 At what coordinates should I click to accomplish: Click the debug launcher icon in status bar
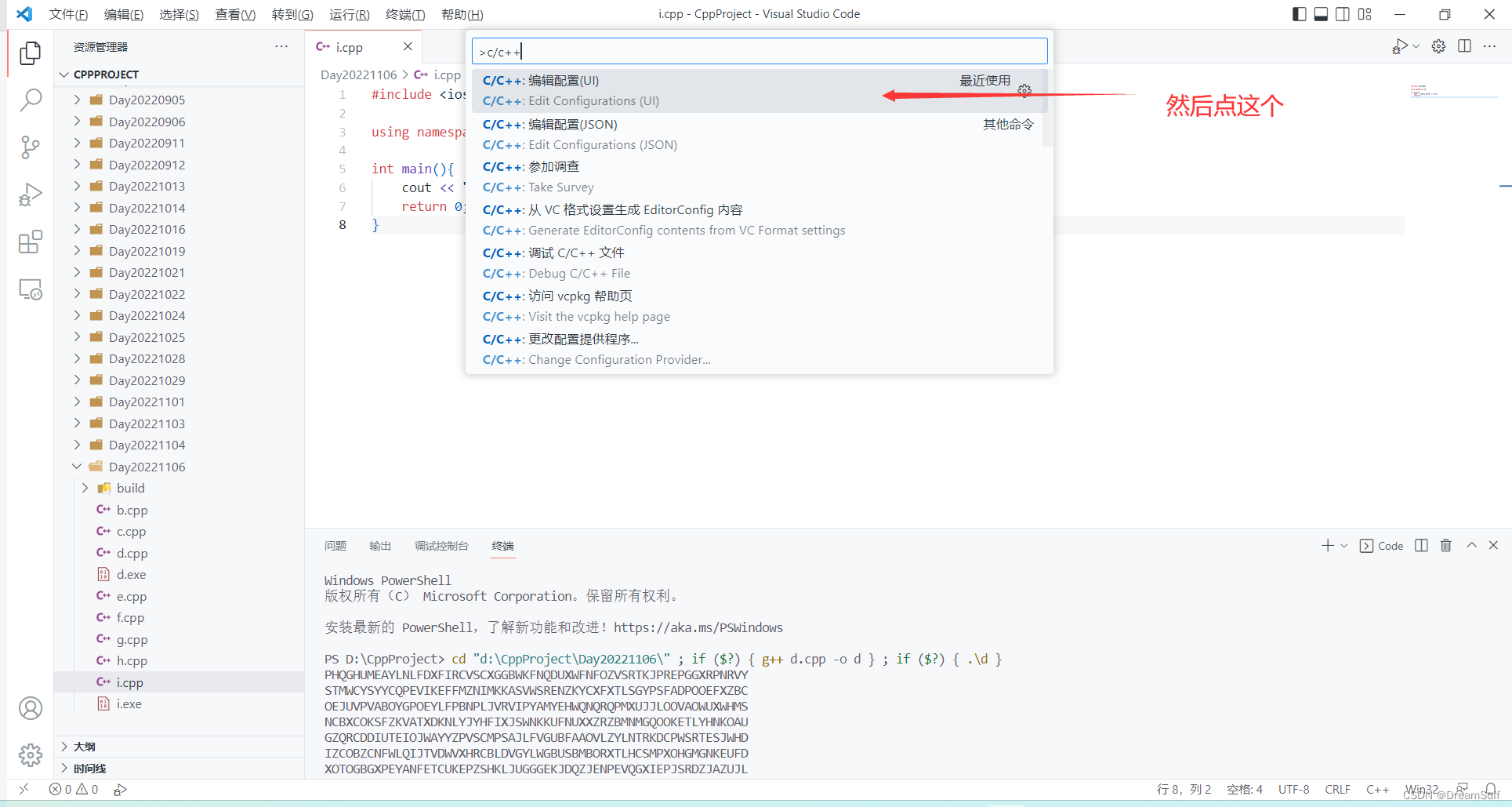click(120, 789)
